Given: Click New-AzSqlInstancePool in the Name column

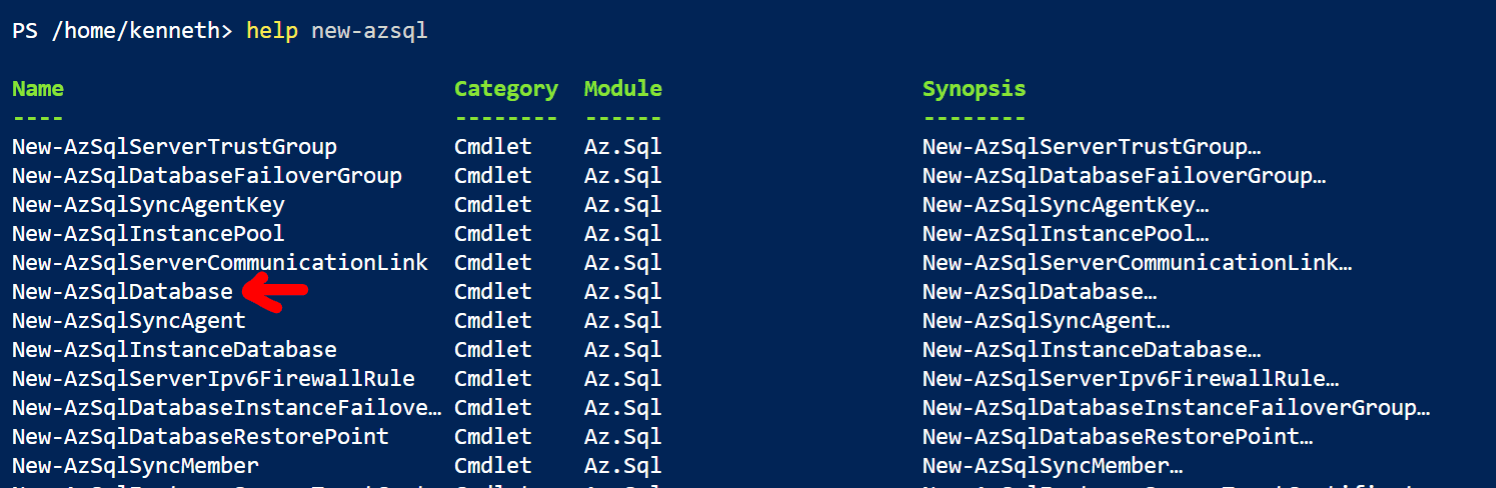Looking at the screenshot, I should pos(148,234).
